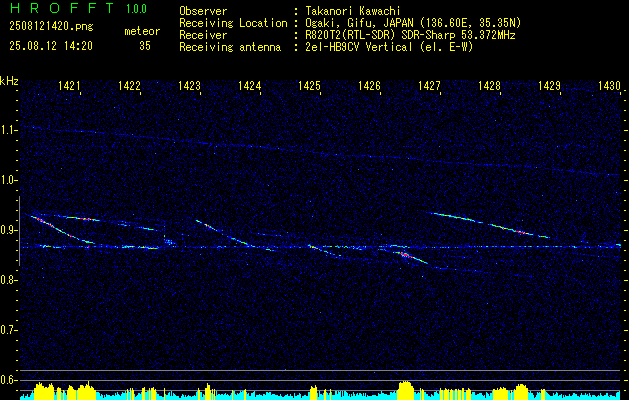Click the file name 2508121420.png

click(51, 26)
